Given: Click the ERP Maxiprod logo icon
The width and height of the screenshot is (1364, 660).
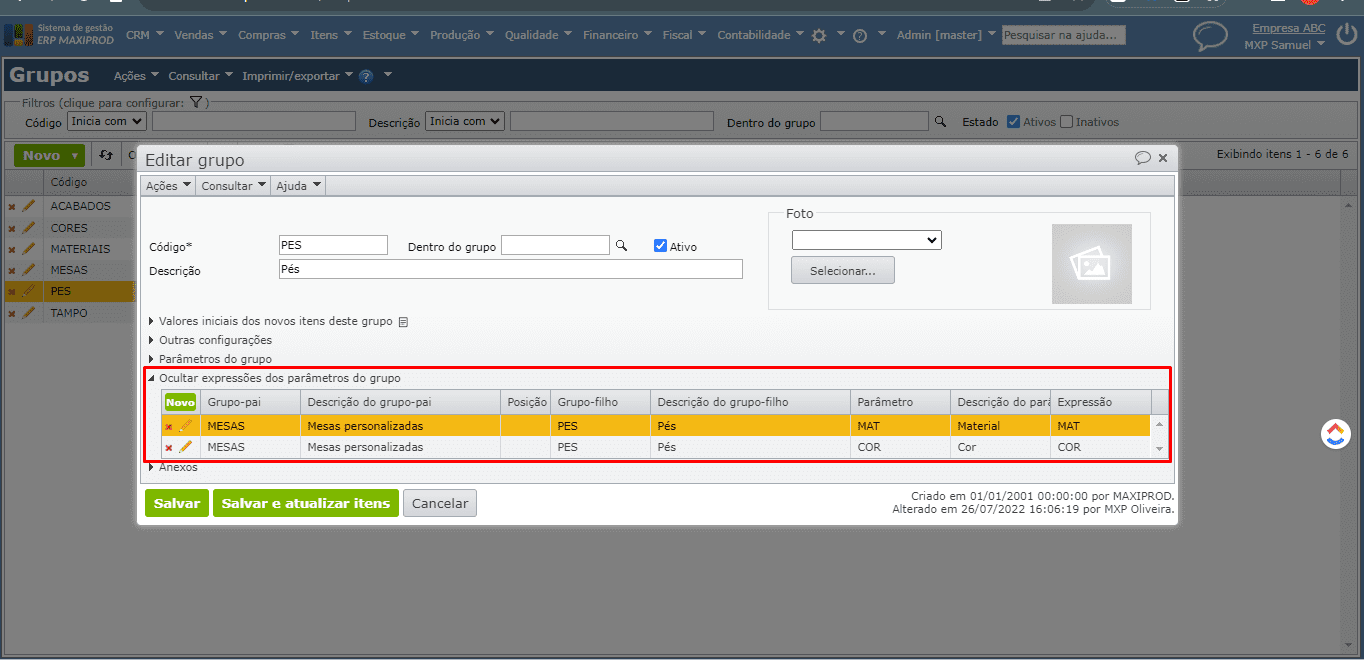Looking at the screenshot, I should pyautogui.click(x=18, y=35).
